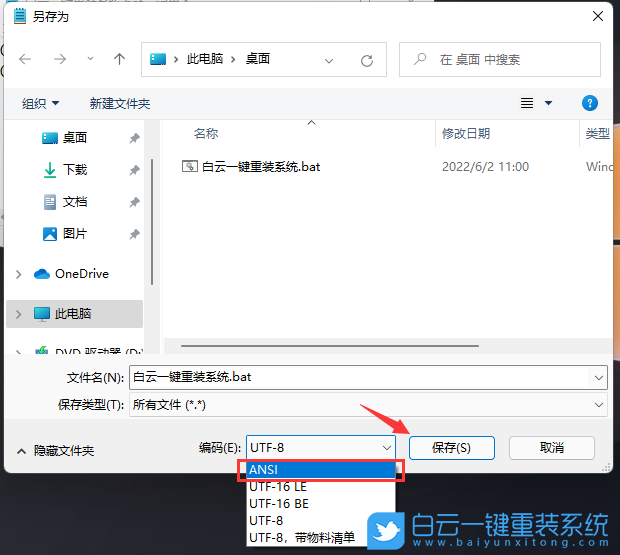
Task: Open help with the question mark icon
Action: [590, 103]
